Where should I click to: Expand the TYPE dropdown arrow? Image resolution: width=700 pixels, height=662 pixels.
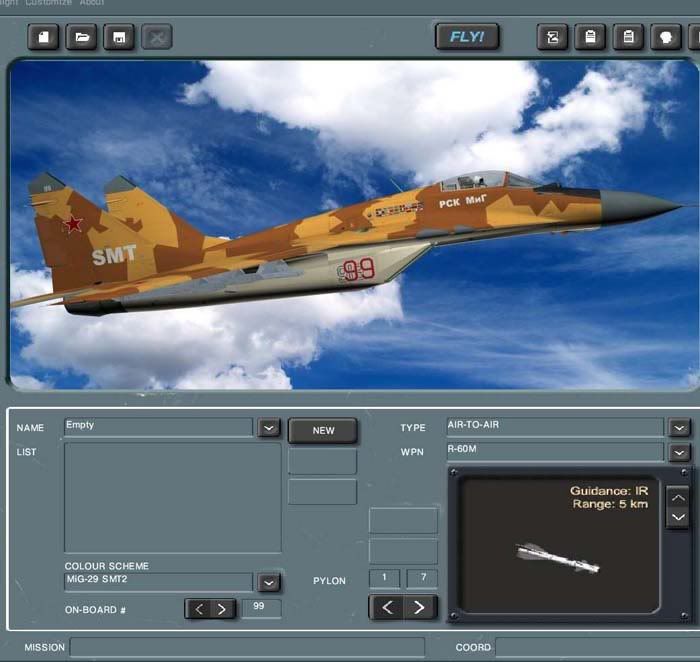(679, 428)
